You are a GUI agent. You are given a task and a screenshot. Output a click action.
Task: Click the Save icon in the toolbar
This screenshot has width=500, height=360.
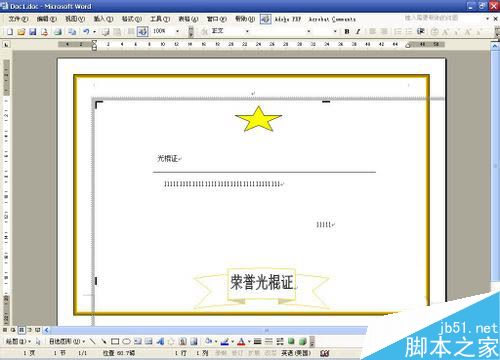32,32
